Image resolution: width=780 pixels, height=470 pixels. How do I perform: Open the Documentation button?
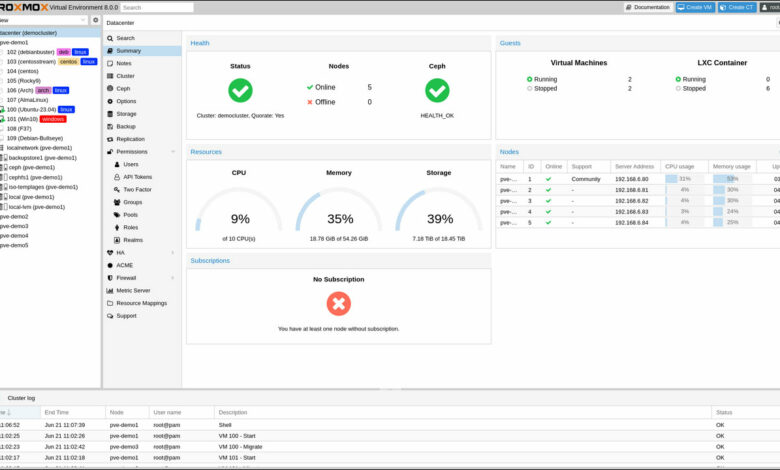(648, 7)
